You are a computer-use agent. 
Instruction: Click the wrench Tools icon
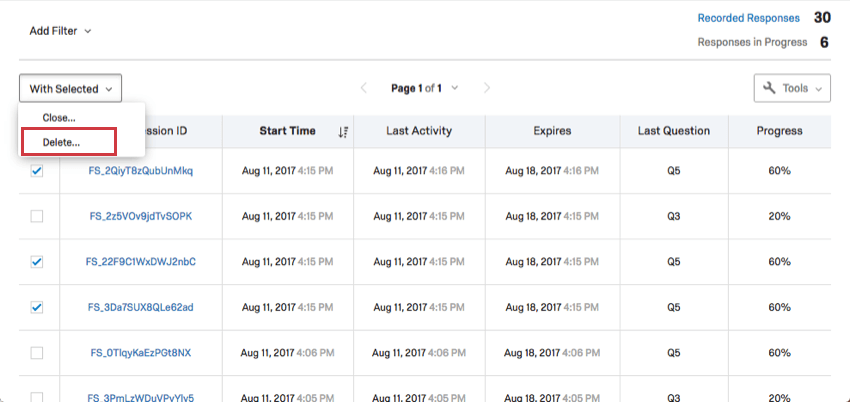coord(769,88)
